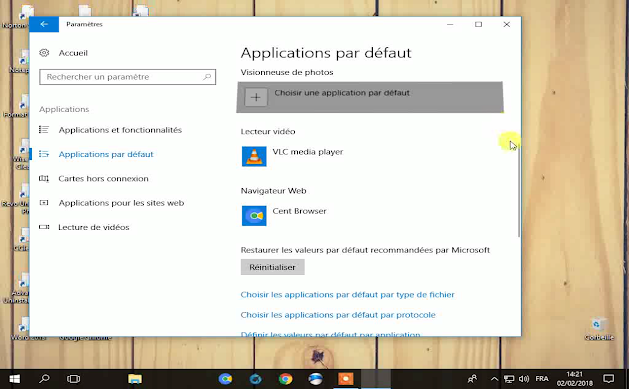Image resolution: width=629 pixels, height=389 pixels.
Task: Click the Lecteur vidéo label
Action: click(268, 132)
